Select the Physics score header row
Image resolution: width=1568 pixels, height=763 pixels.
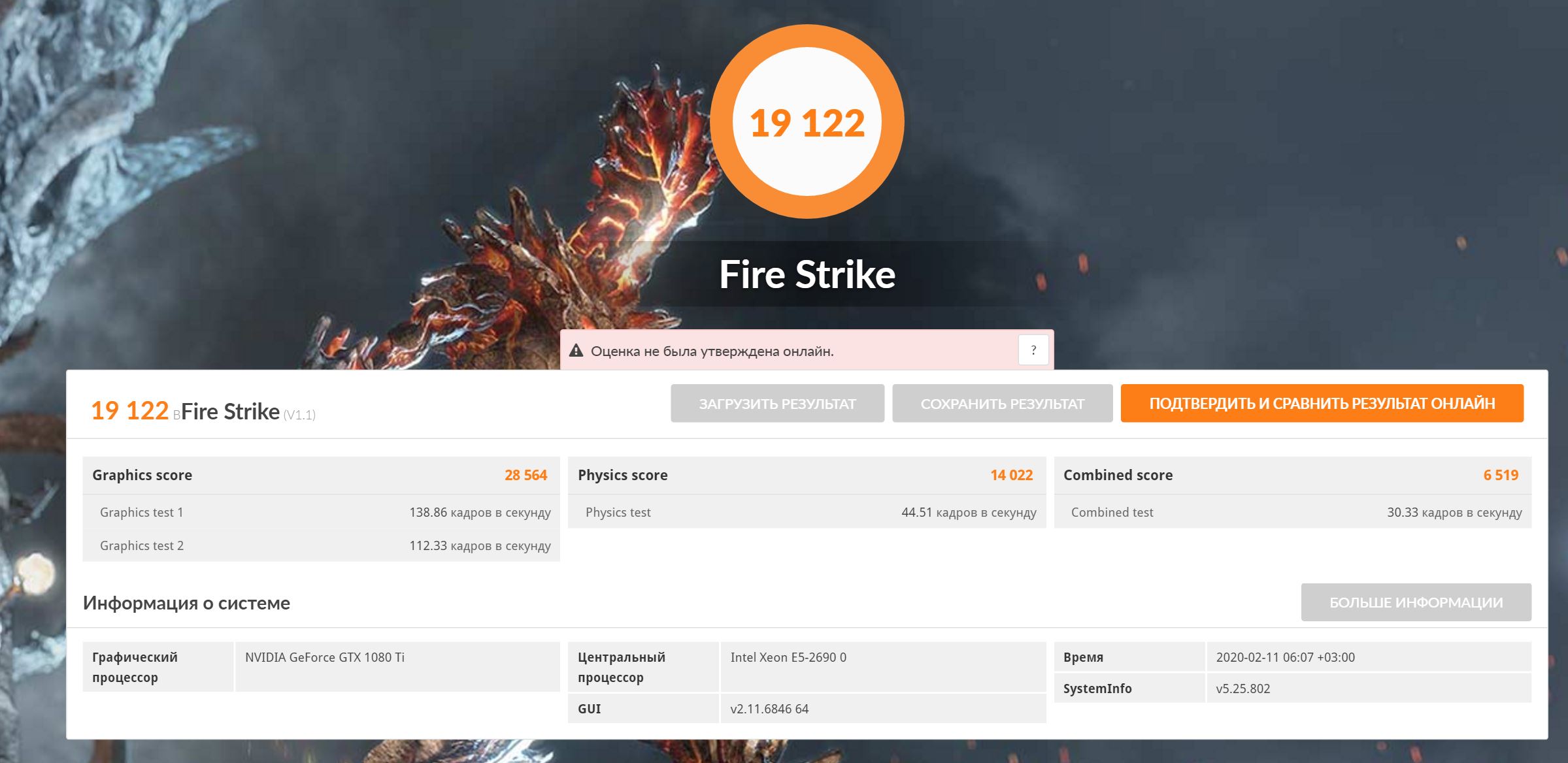(806, 475)
